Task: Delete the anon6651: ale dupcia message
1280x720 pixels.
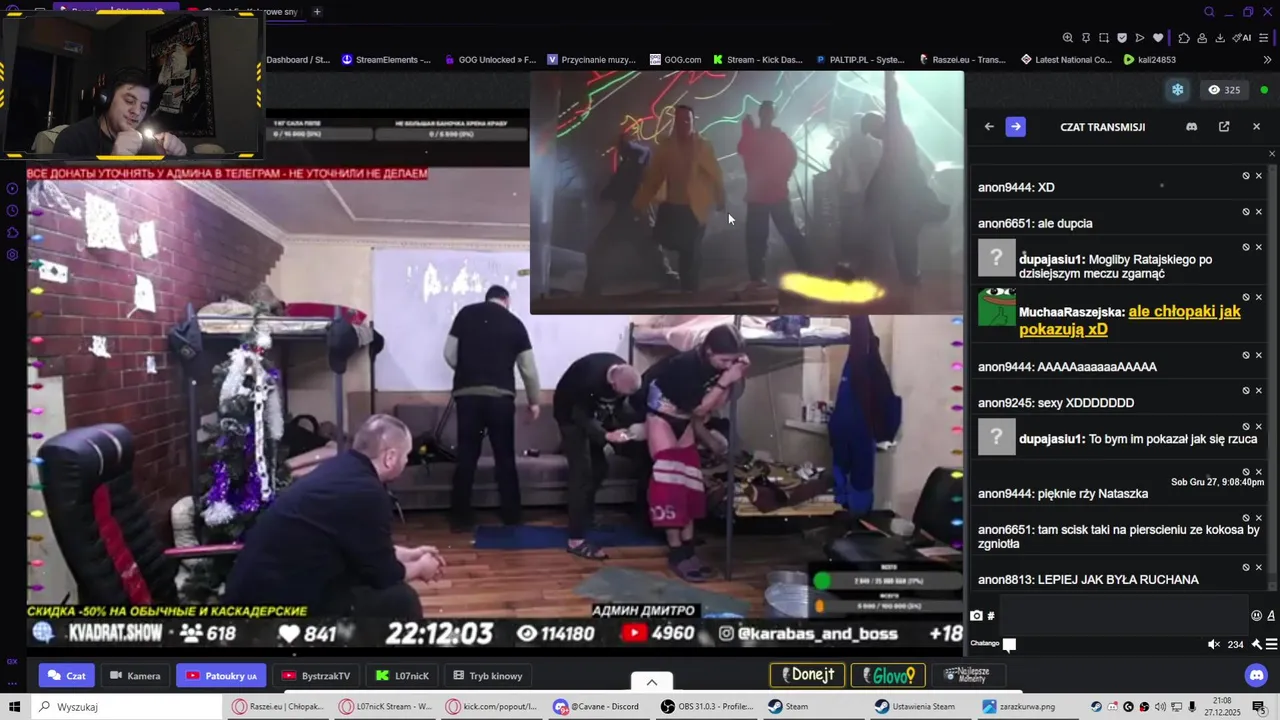Action: coord(1258,211)
